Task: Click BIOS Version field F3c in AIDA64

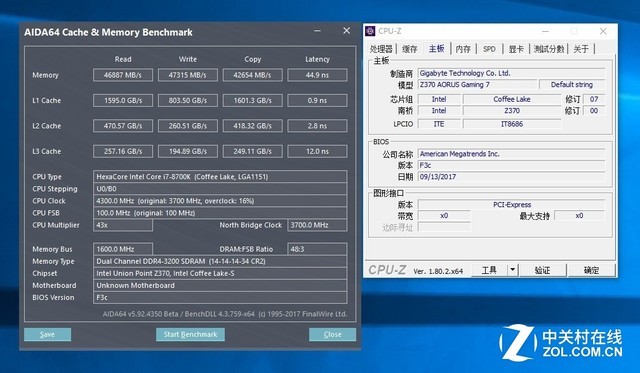Action: click(220, 298)
